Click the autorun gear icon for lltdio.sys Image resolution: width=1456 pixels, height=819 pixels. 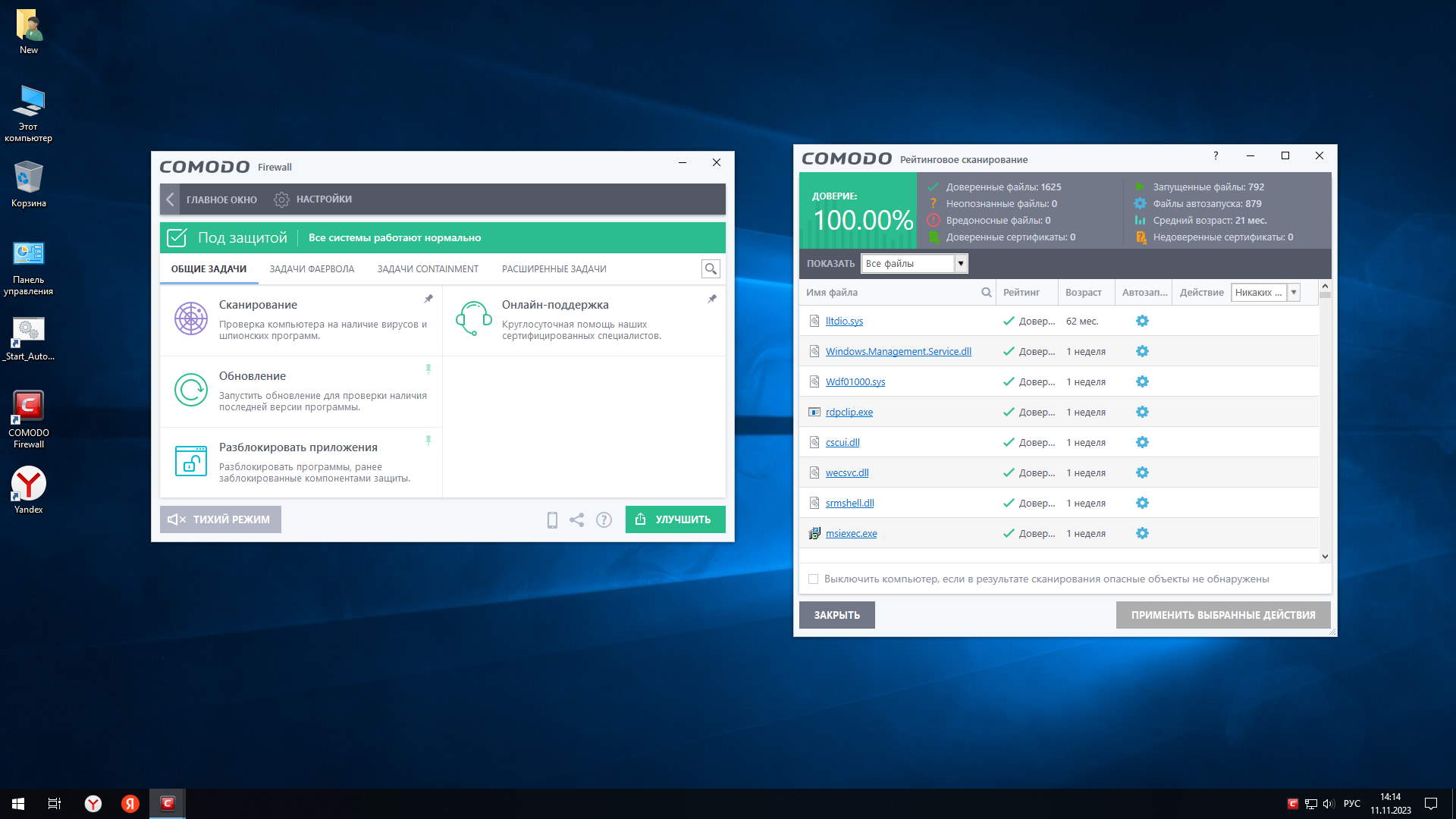click(x=1142, y=321)
